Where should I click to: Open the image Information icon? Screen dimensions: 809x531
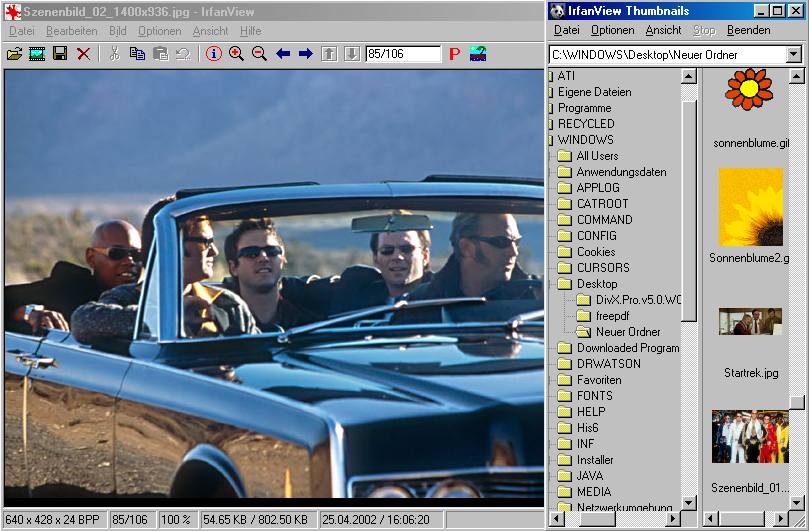(x=214, y=54)
